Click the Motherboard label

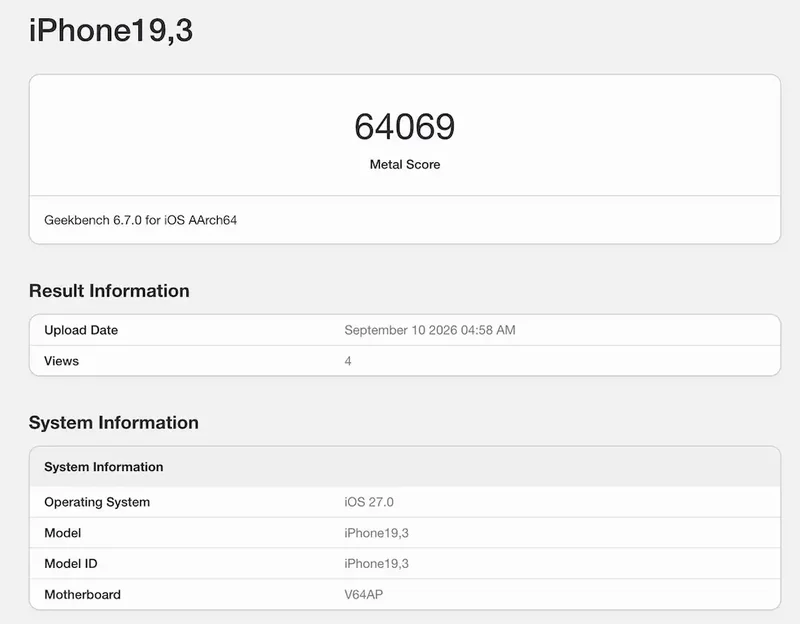coord(82,594)
